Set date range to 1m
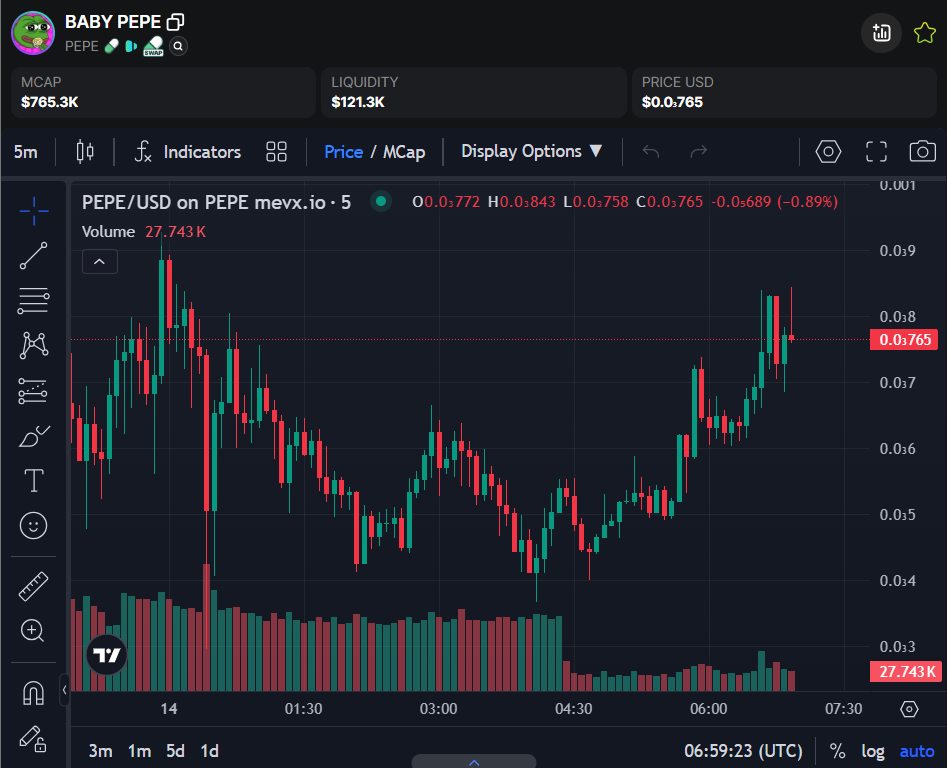 point(140,751)
